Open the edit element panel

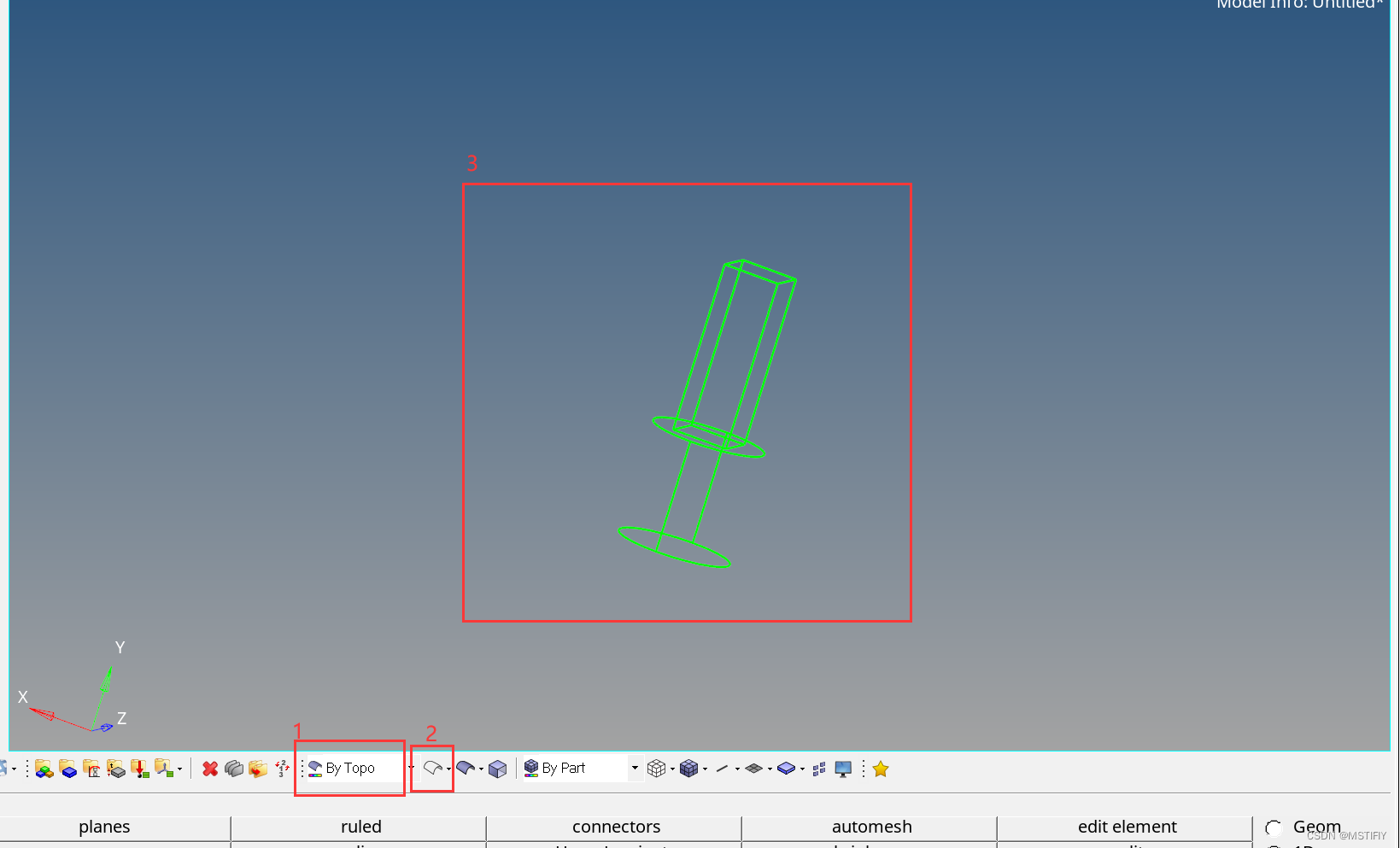(1126, 827)
